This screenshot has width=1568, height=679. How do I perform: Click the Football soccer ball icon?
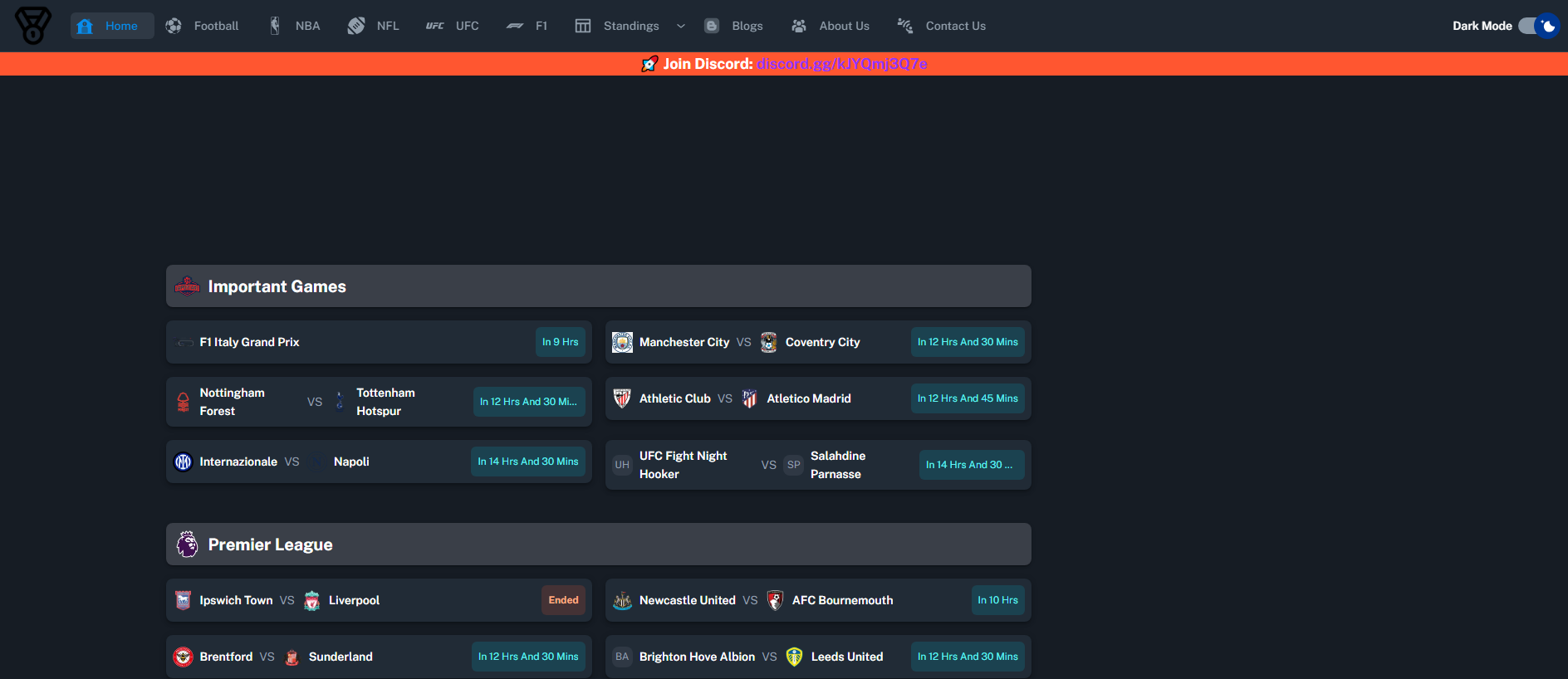174,26
